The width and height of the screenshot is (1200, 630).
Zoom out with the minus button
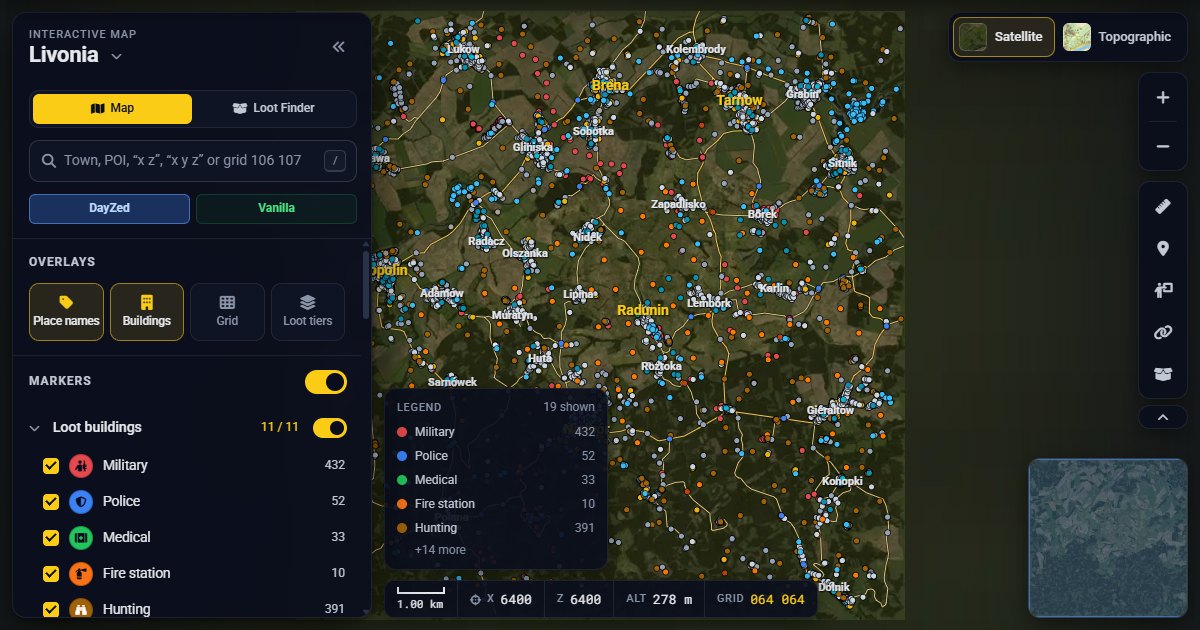click(x=1163, y=147)
